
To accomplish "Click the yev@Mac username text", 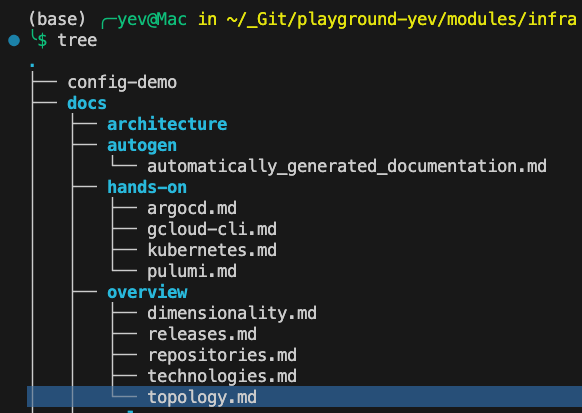I will click(x=152, y=19).
